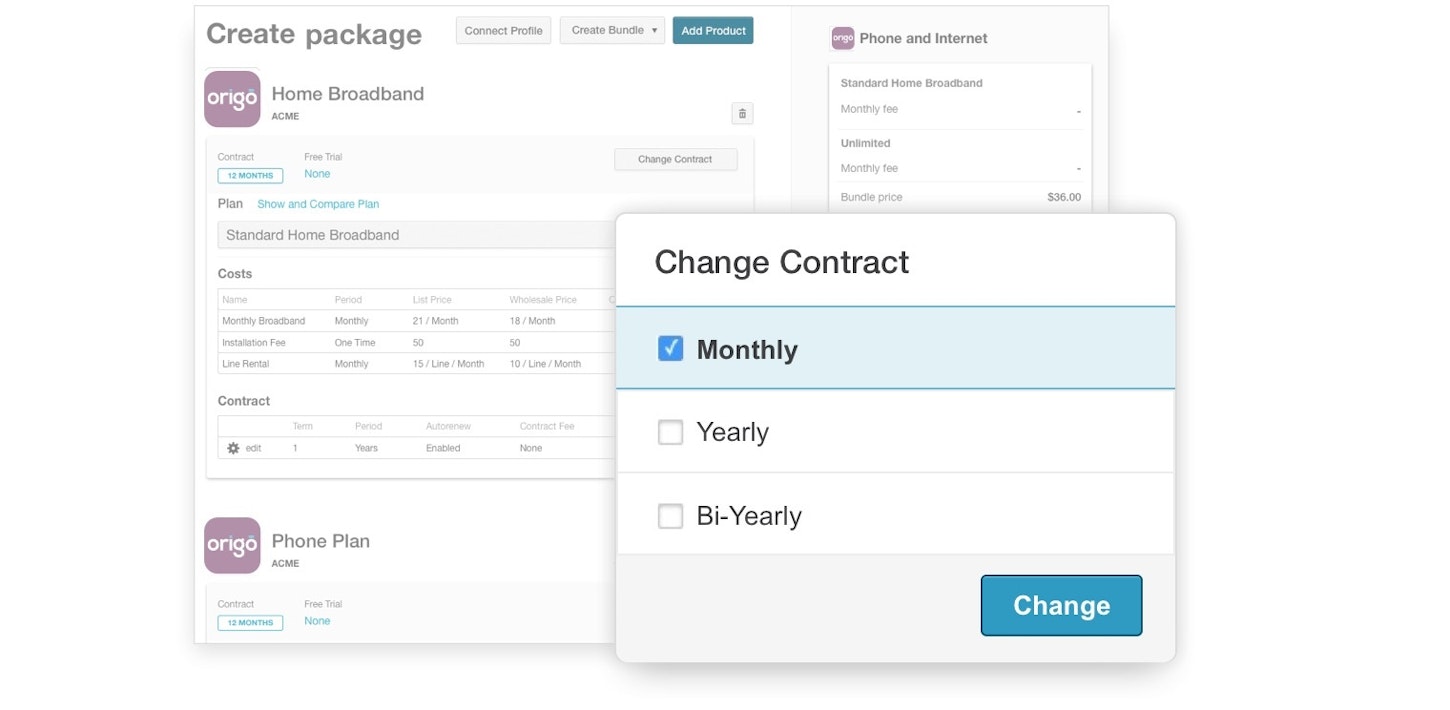Click the Connect Profile button
Image resolution: width=1450 pixels, height=710 pixels.
click(x=503, y=31)
